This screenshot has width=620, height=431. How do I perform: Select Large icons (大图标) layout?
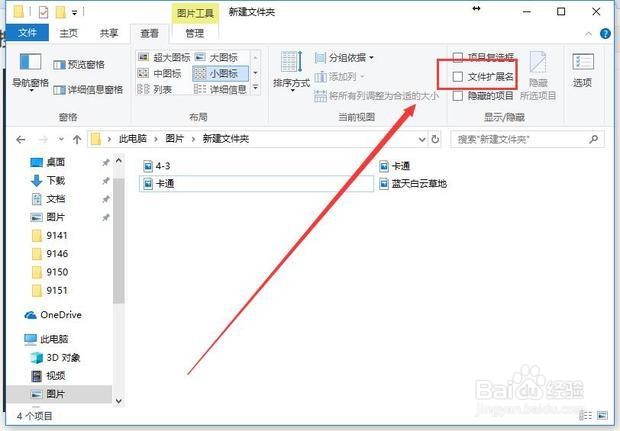(217, 57)
